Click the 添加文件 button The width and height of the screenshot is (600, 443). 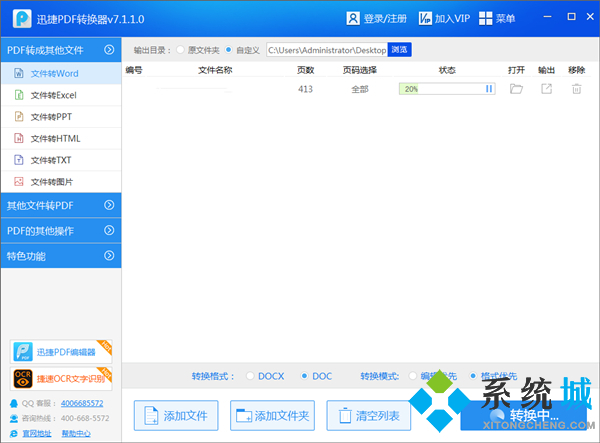coord(175,415)
